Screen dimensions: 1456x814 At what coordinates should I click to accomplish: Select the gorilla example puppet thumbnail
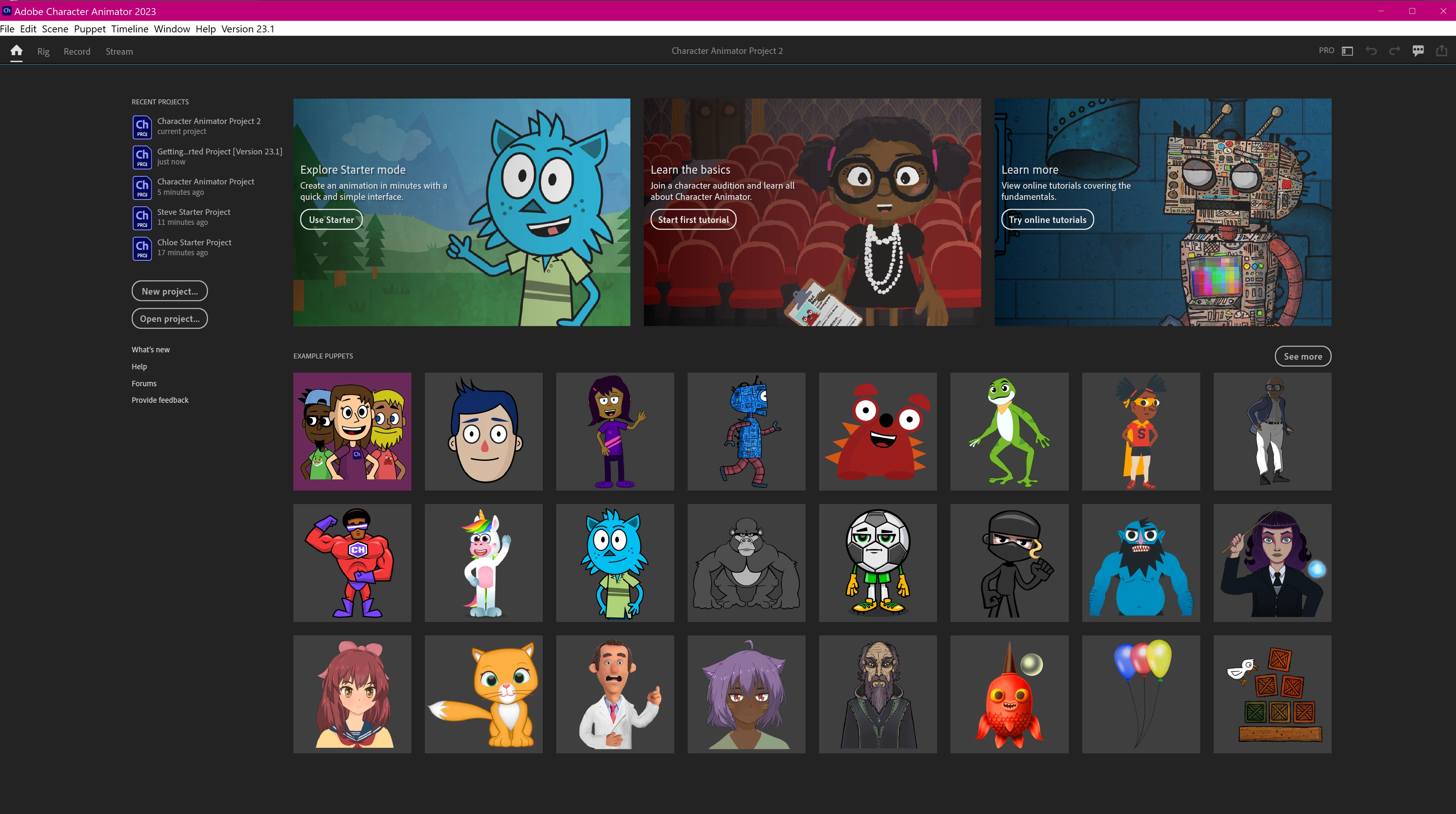click(746, 563)
